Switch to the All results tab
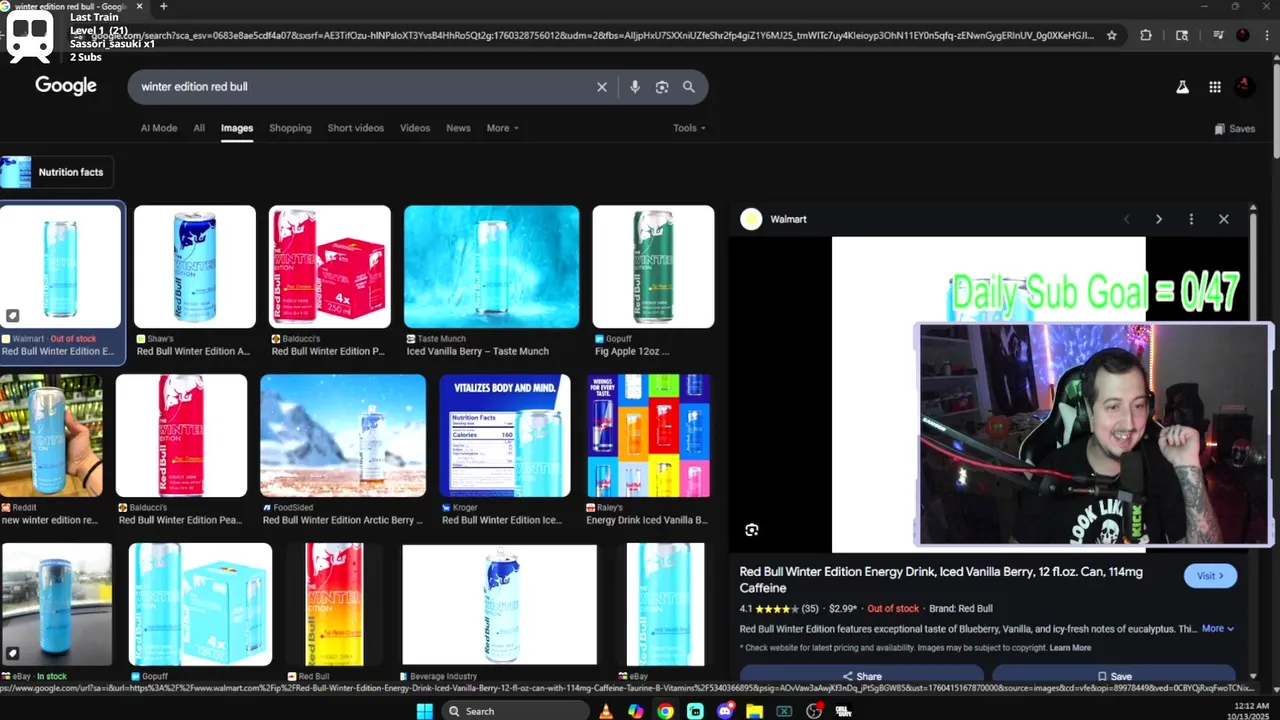The height and width of the screenshot is (720, 1280). 199,128
